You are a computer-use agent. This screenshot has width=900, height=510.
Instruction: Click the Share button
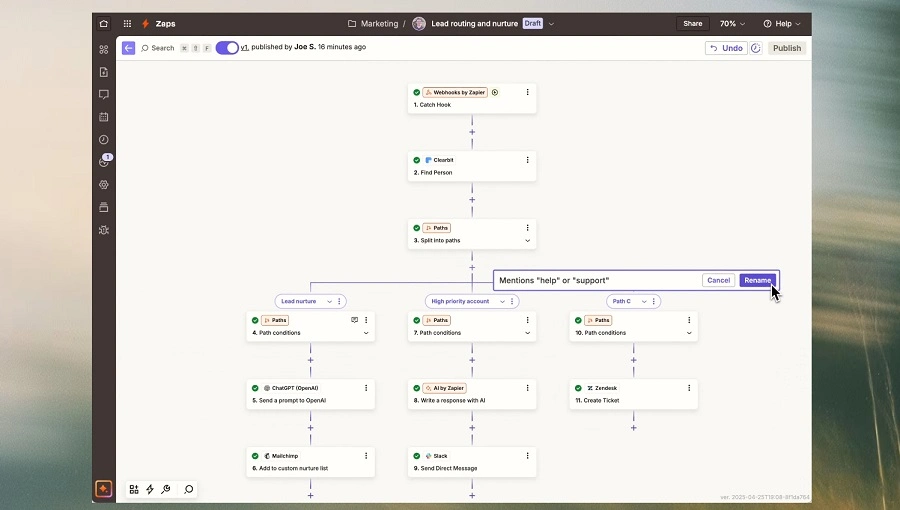point(693,24)
